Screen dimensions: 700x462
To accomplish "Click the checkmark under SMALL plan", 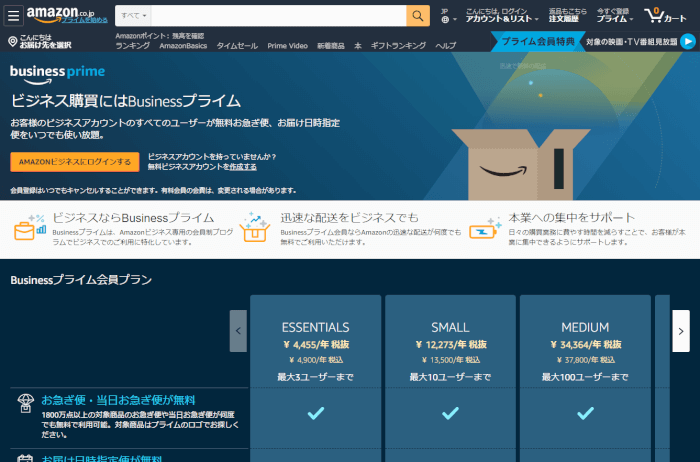I will [x=450, y=412].
